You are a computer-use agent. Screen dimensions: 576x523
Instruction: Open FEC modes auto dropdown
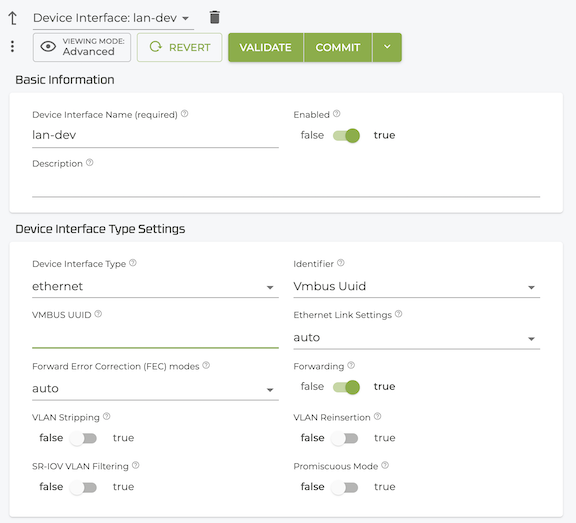coord(155,389)
